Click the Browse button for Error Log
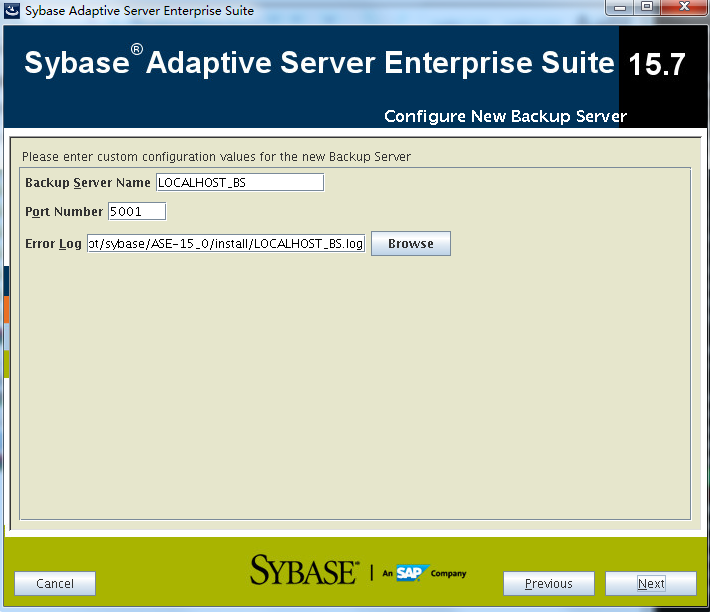The width and height of the screenshot is (710, 612). [410, 244]
